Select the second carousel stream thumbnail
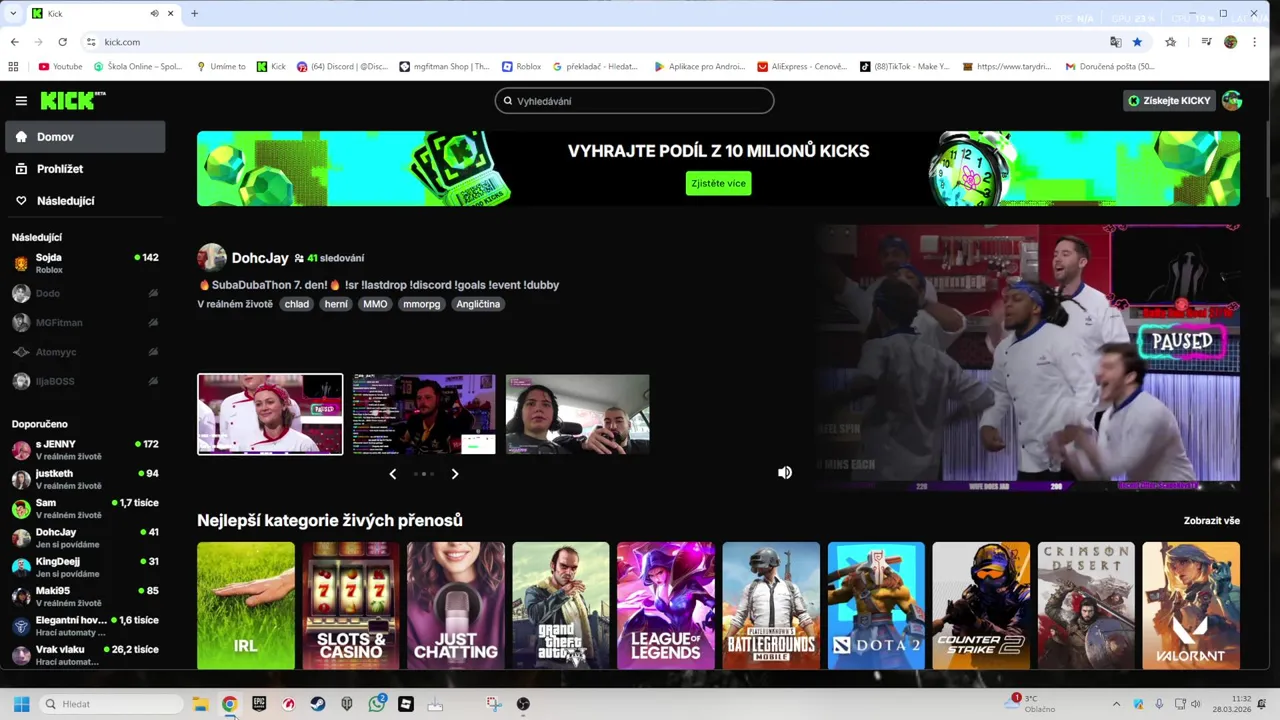This screenshot has width=1280, height=720. [x=424, y=414]
